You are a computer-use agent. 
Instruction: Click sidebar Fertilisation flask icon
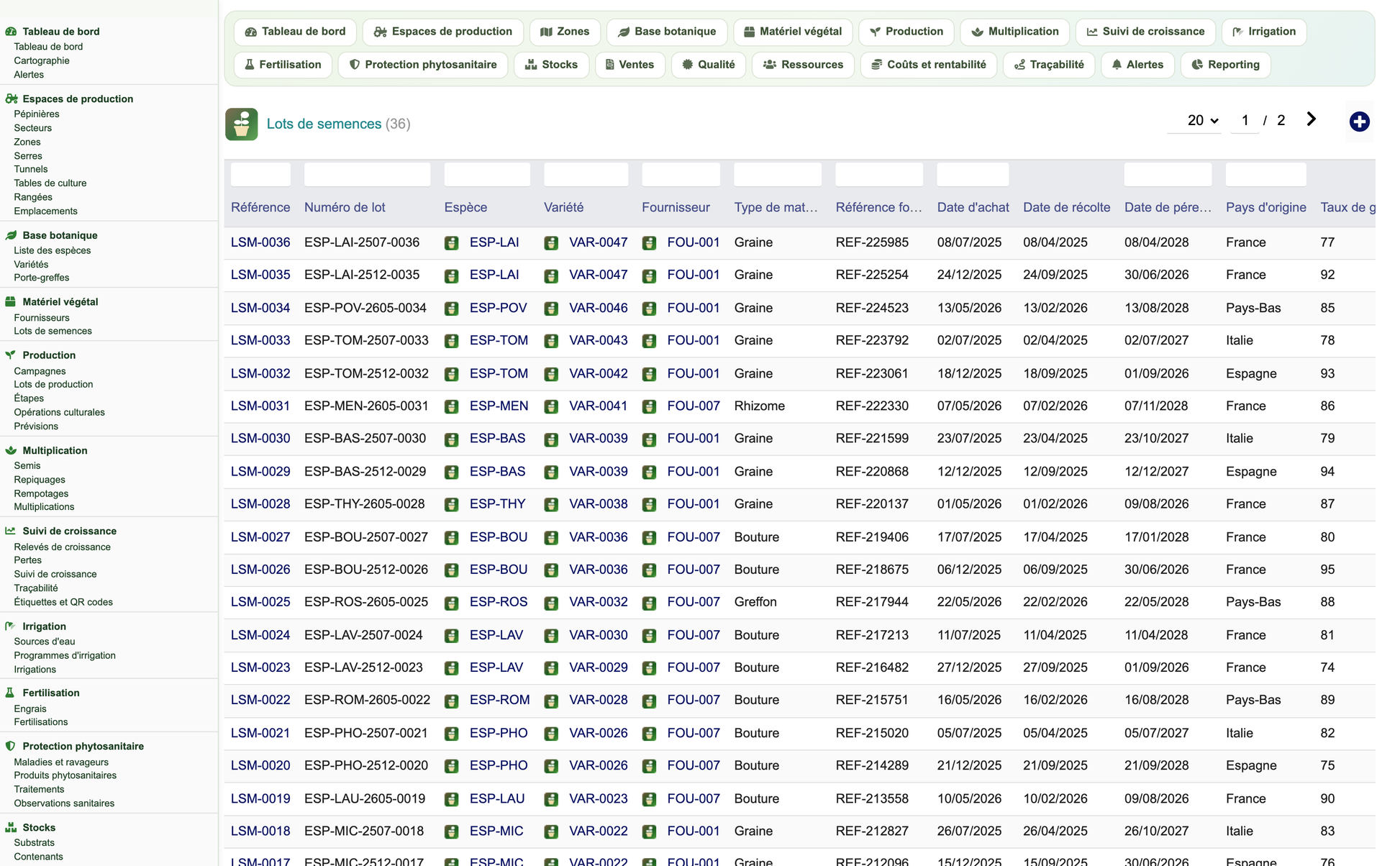tap(11, 693)
